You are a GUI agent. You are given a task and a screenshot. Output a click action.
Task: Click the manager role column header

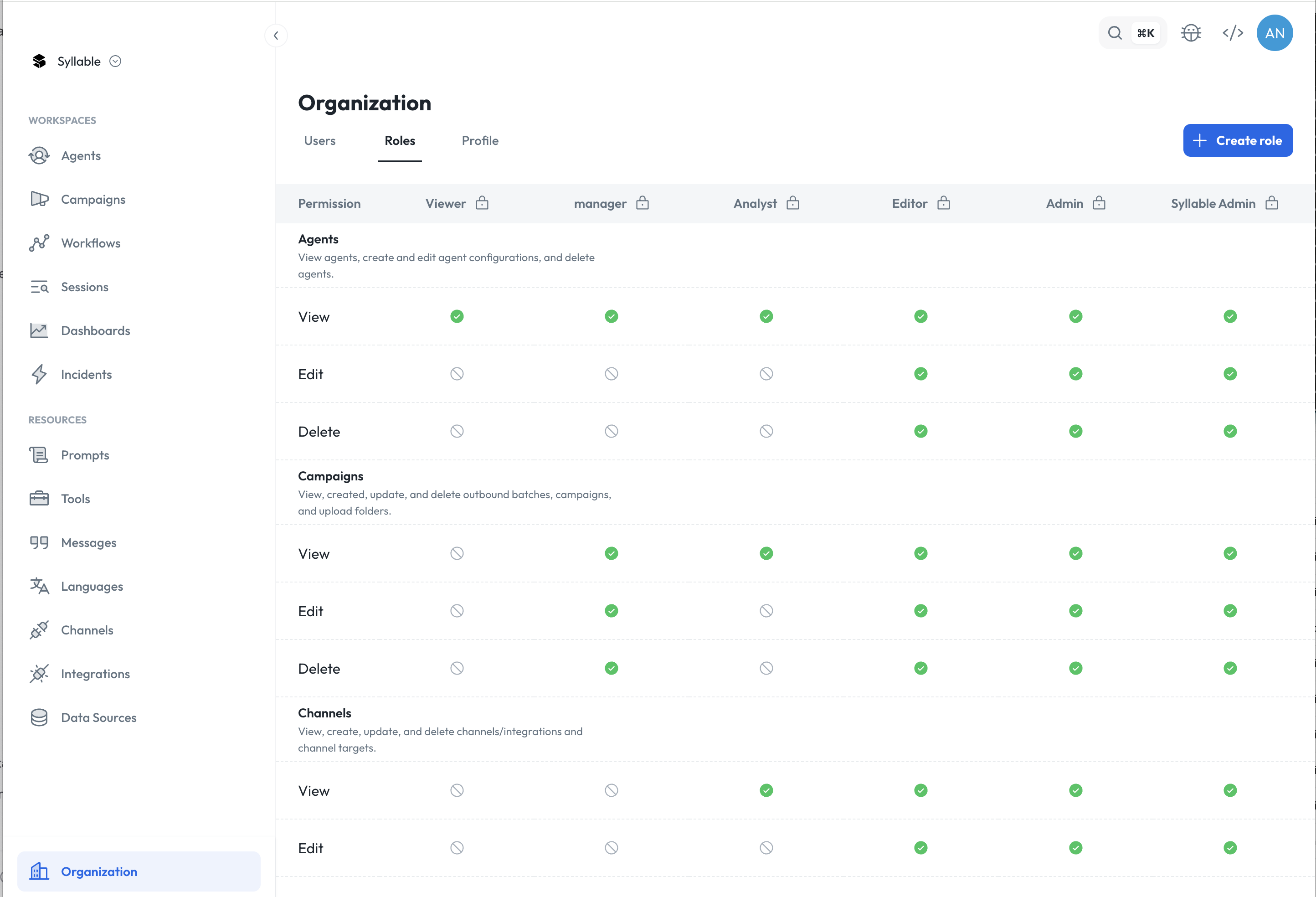click(600, 204)
